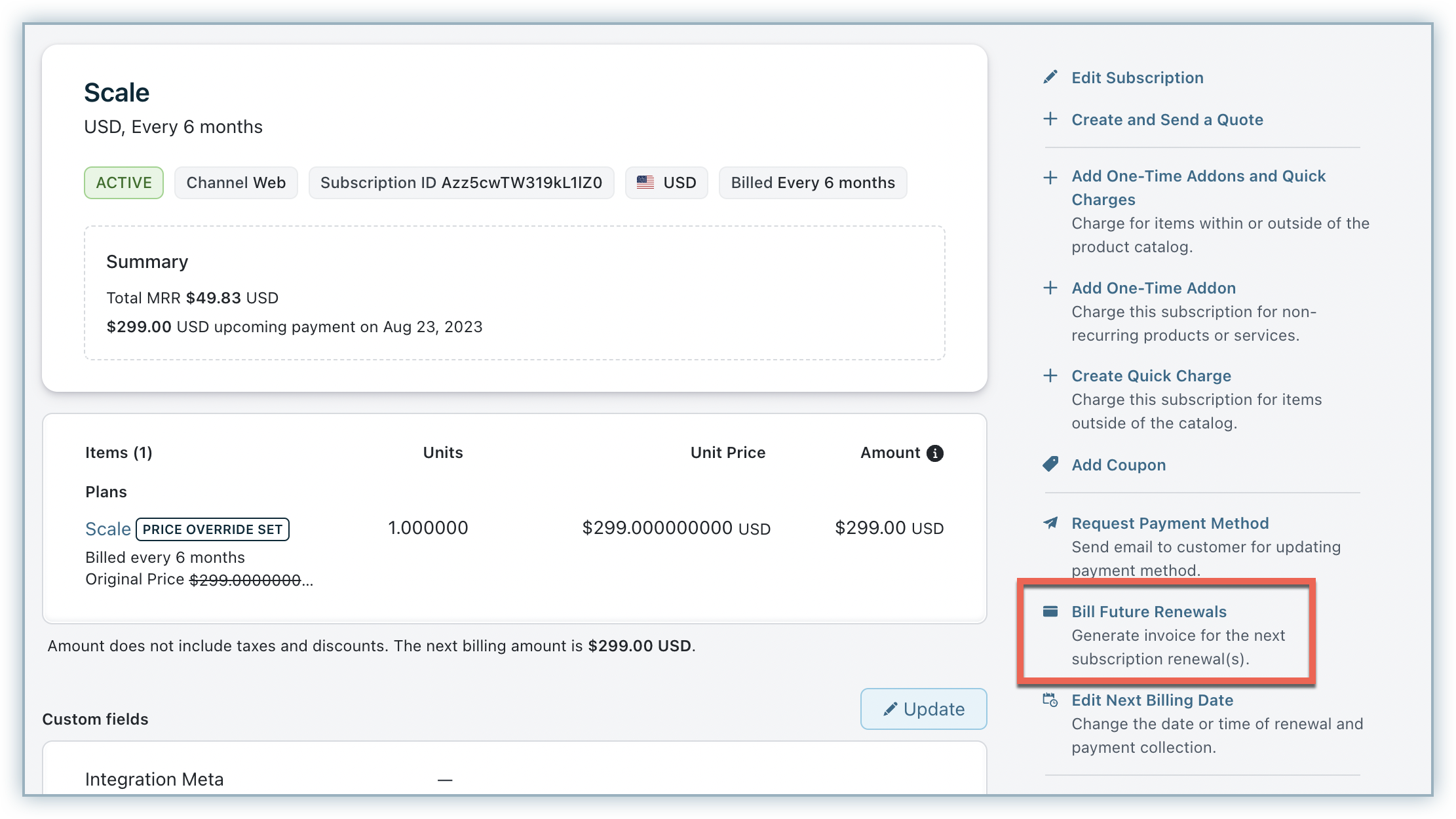Open Edit Next Billing Date option
Image resolution: width=1456 pixels, height=819 pixels.
pos(1152,700)
